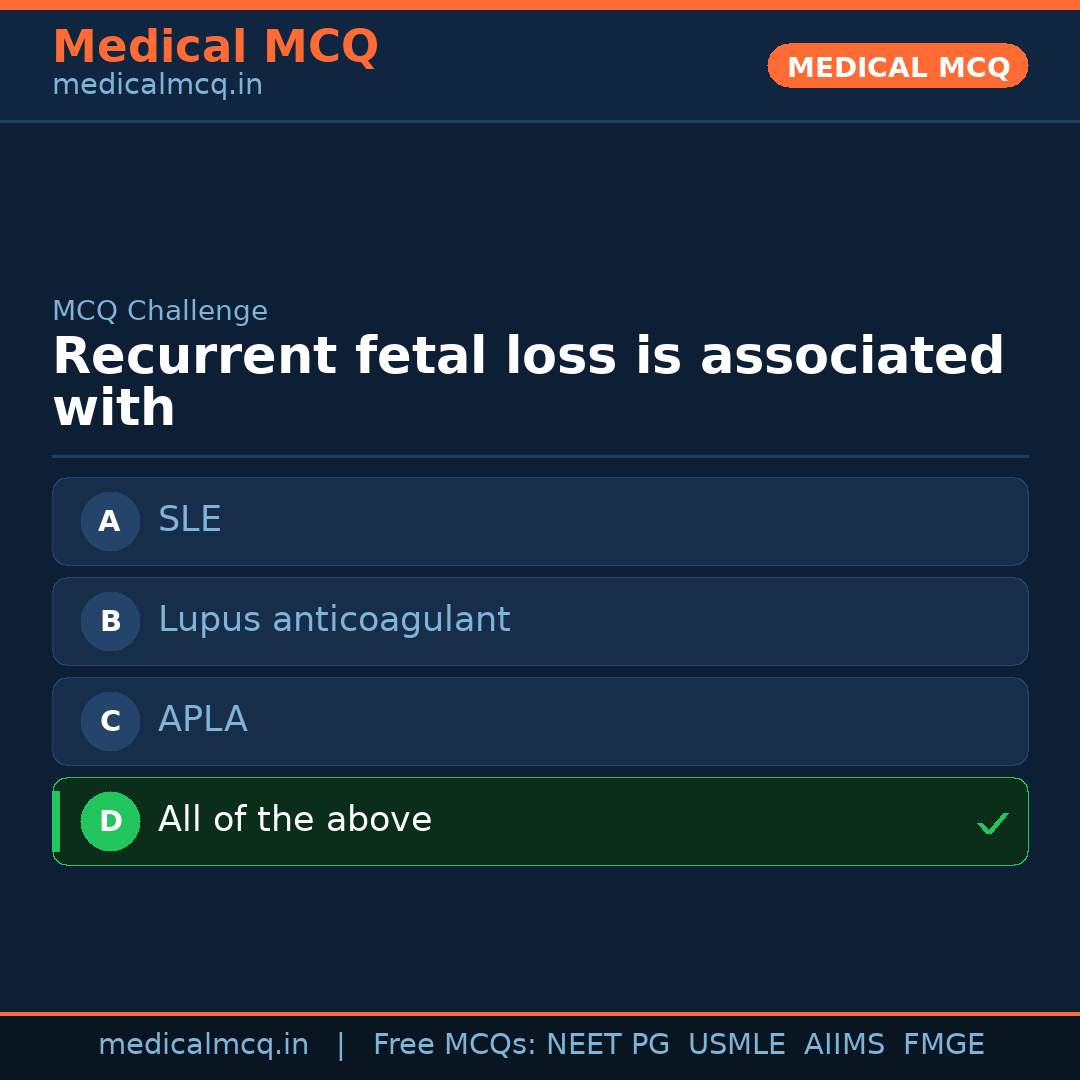Screen dimensions: 1080x1080
Task: Click the green checkmark on option D
Action: (993, 822)
